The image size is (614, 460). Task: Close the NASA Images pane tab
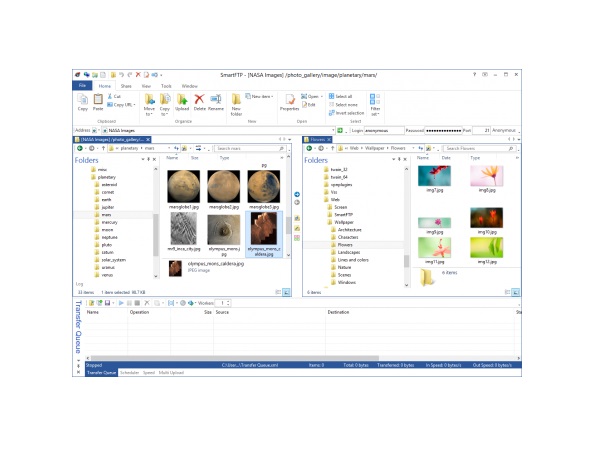coord(148,139)
